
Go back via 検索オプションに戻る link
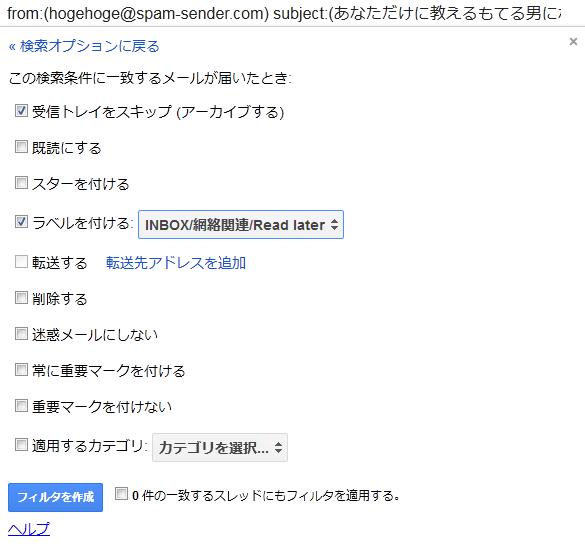tap(84, 46)
